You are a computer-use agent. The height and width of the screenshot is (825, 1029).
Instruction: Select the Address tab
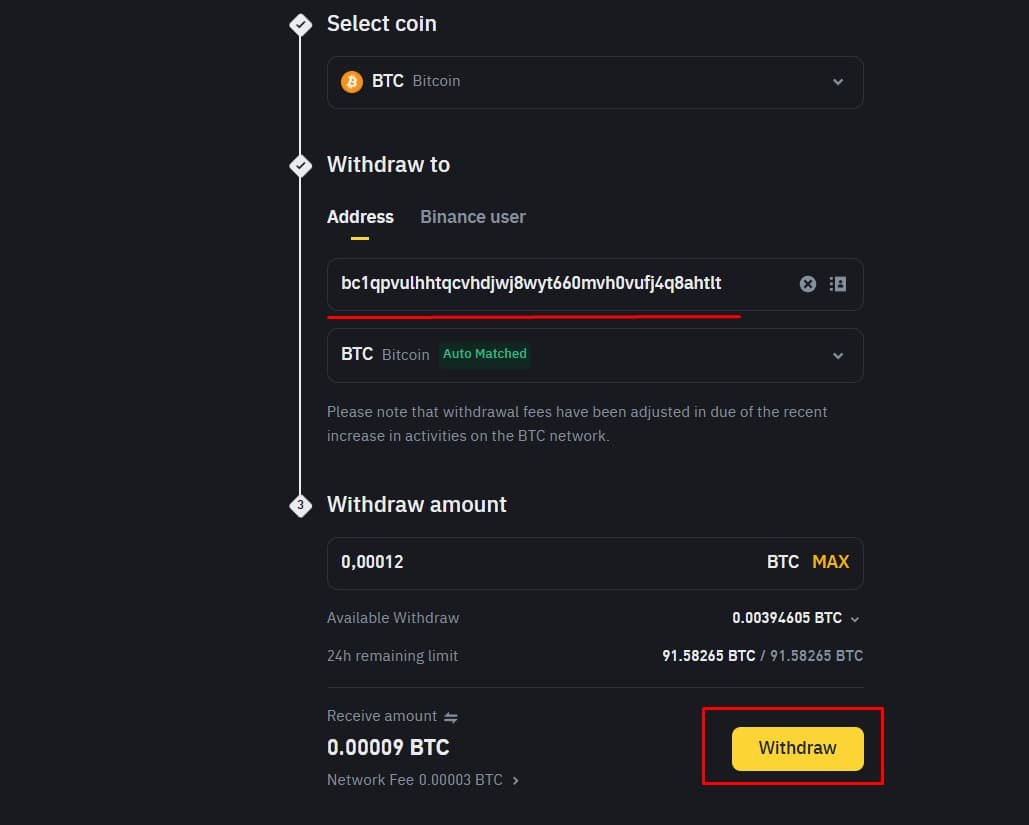pos(360,217)
